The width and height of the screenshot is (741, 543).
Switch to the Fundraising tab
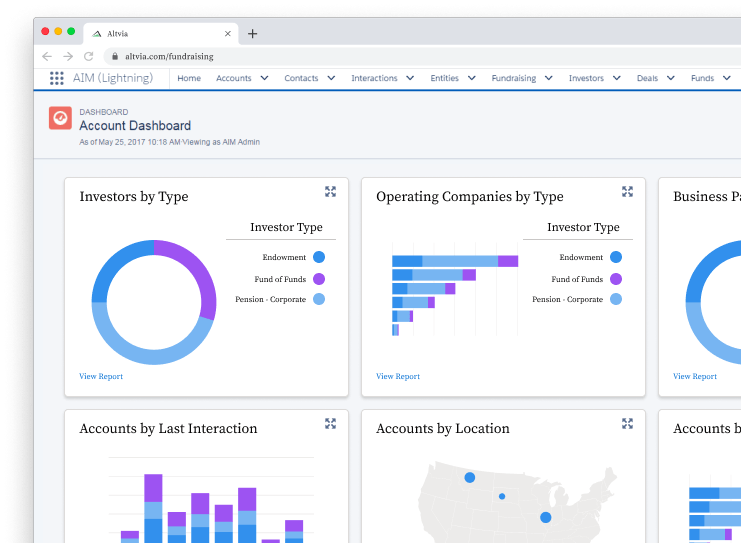coord(514,78)
